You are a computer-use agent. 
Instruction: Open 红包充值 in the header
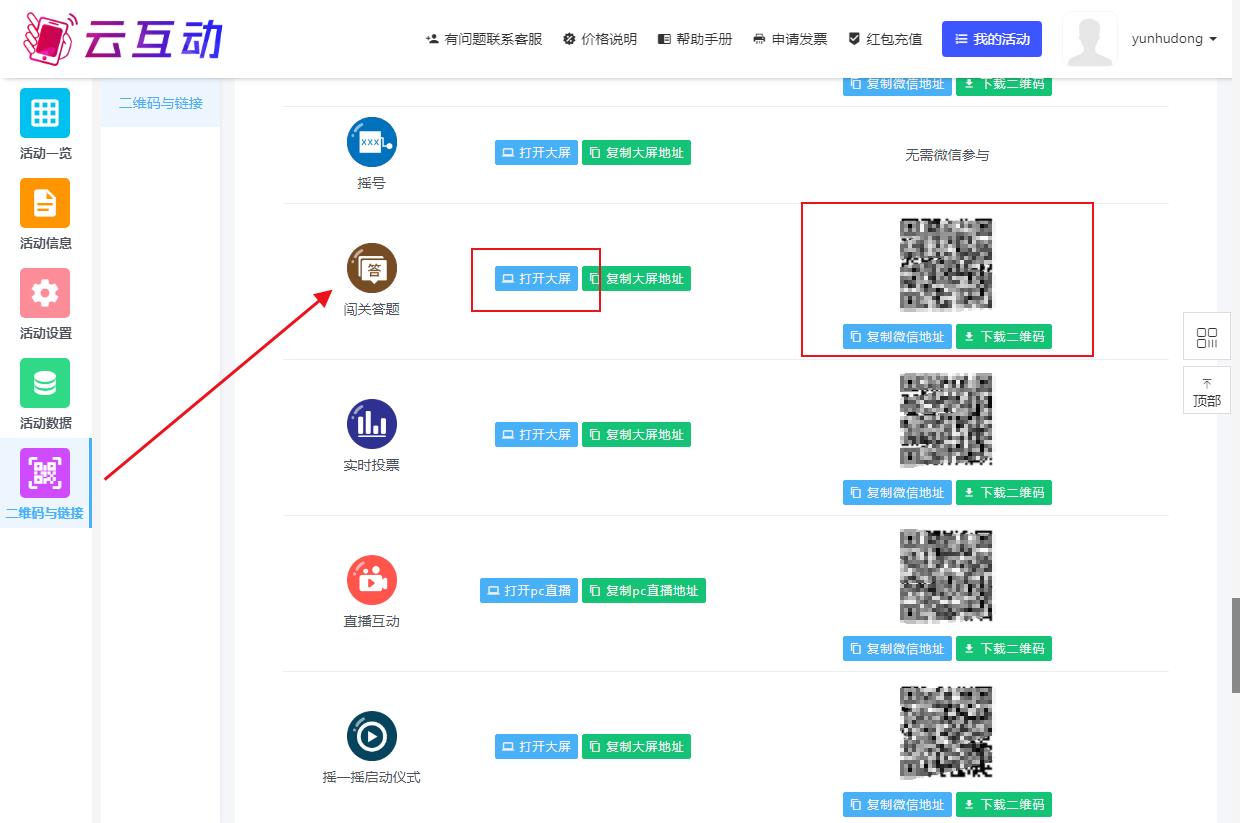[x=885, y=39]
